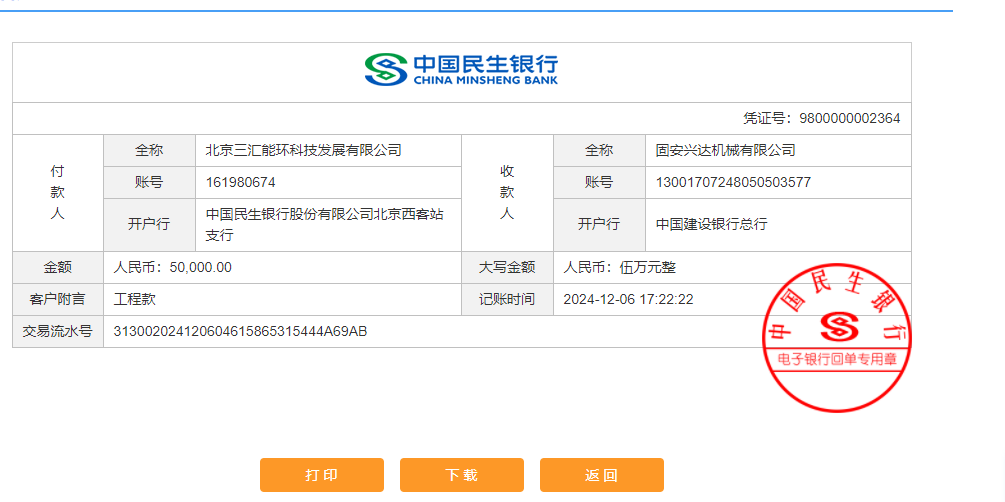Click payer name 北京三汇能环科技发展有限公司

(x=303, y=151)
